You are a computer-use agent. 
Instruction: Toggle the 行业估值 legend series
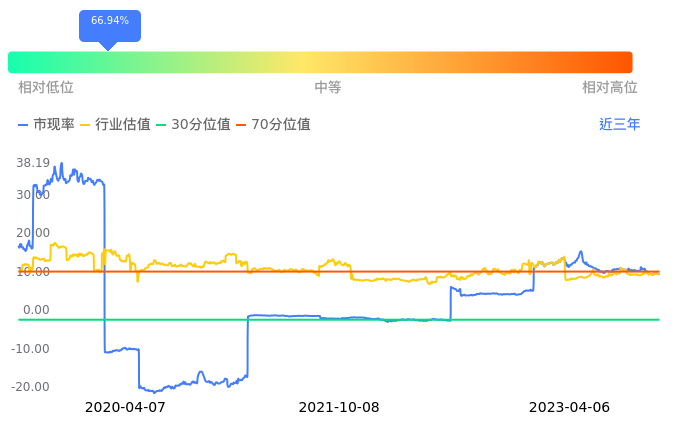click(x=115, y=125)
